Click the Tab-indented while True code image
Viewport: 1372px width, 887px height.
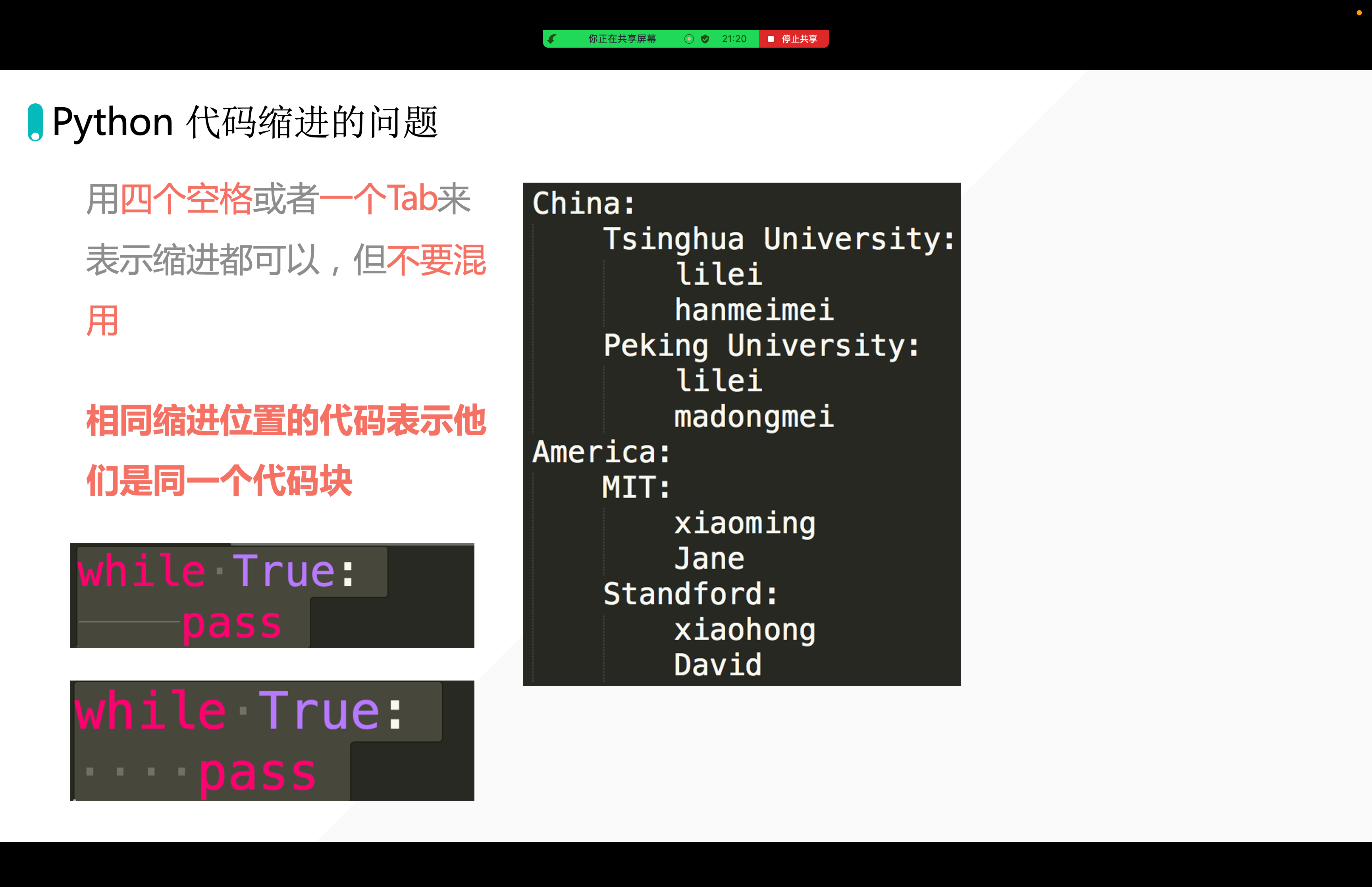tap(272, 596)
